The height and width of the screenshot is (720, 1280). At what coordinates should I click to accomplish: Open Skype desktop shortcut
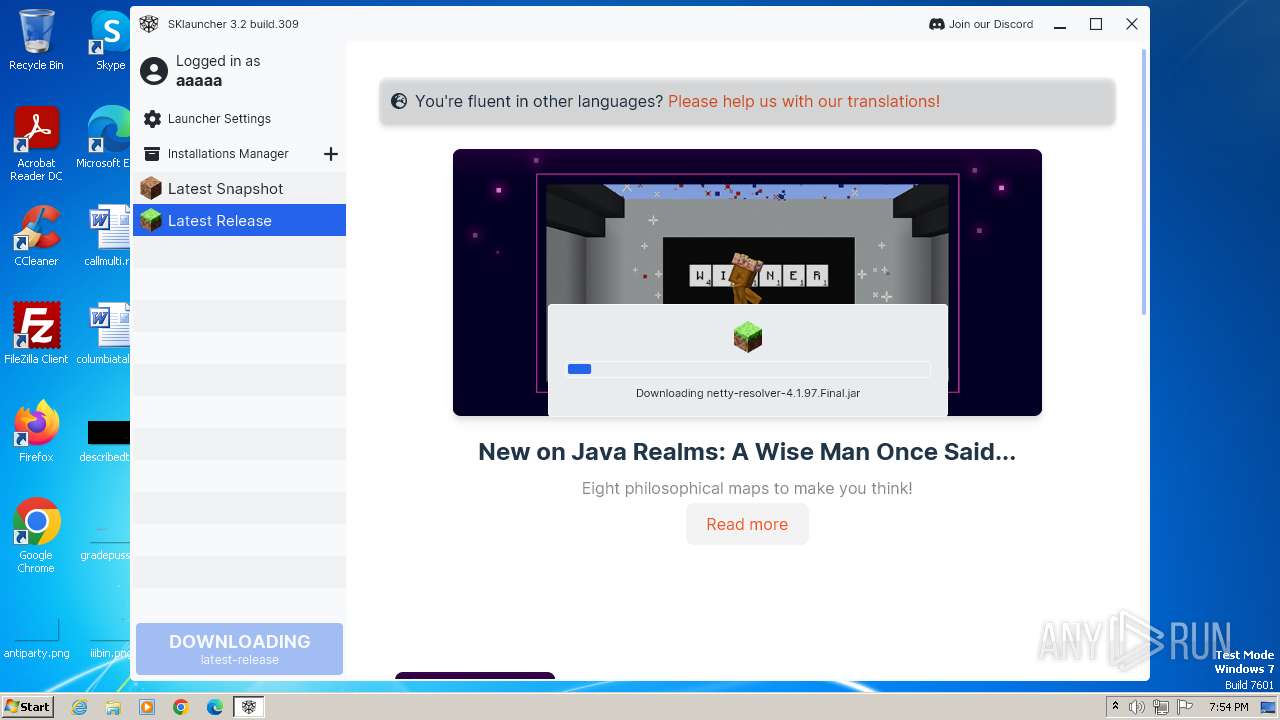click(110, 40)
